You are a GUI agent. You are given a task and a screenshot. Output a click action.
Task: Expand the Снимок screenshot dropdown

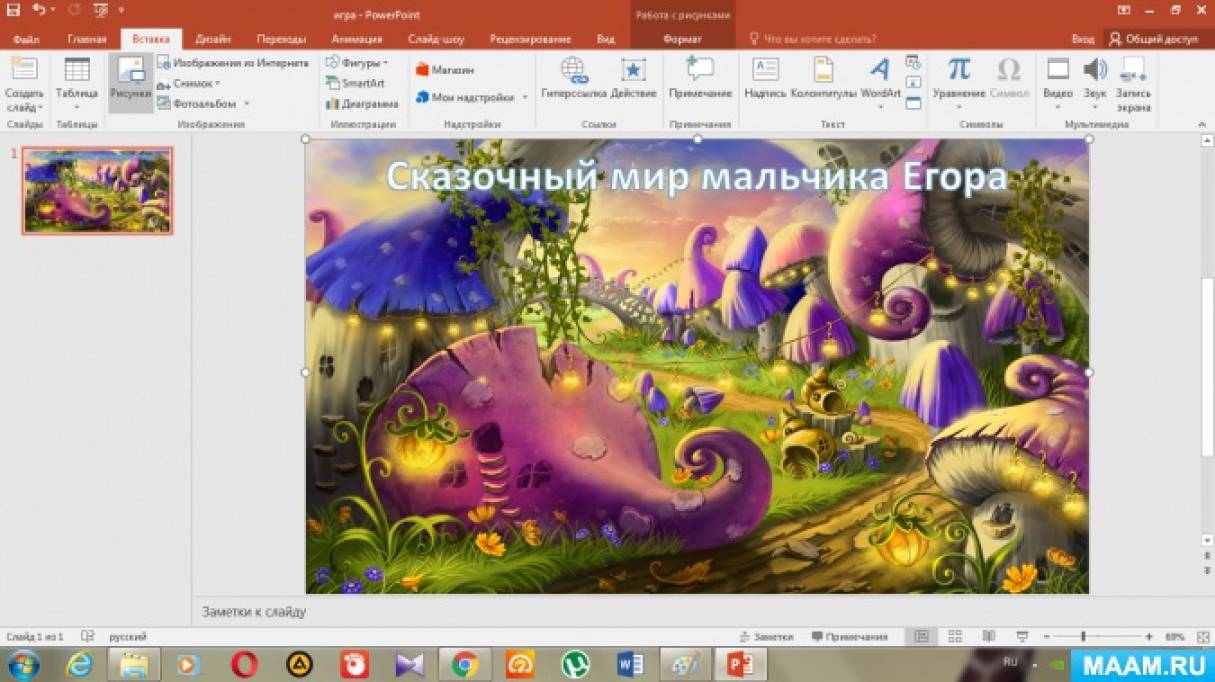[217, 83]
